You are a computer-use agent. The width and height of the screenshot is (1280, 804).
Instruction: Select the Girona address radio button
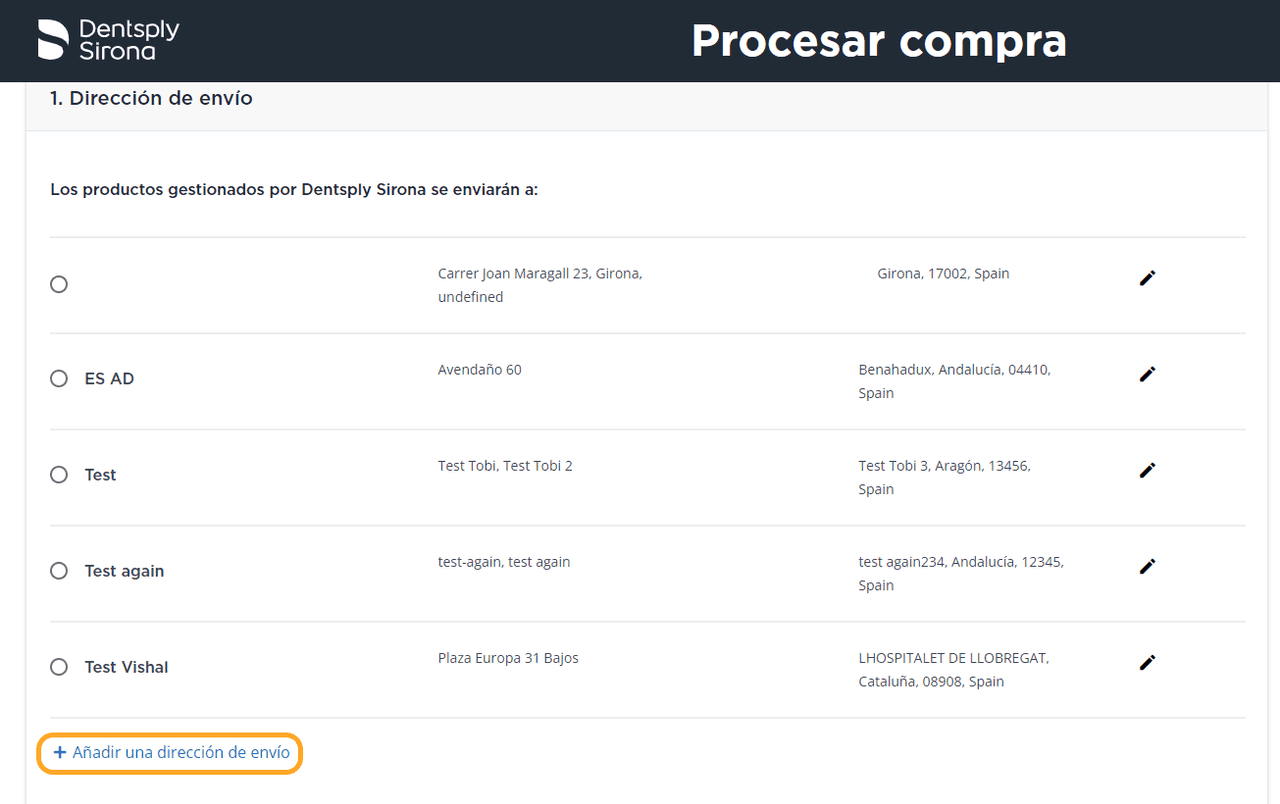[59, 285]
